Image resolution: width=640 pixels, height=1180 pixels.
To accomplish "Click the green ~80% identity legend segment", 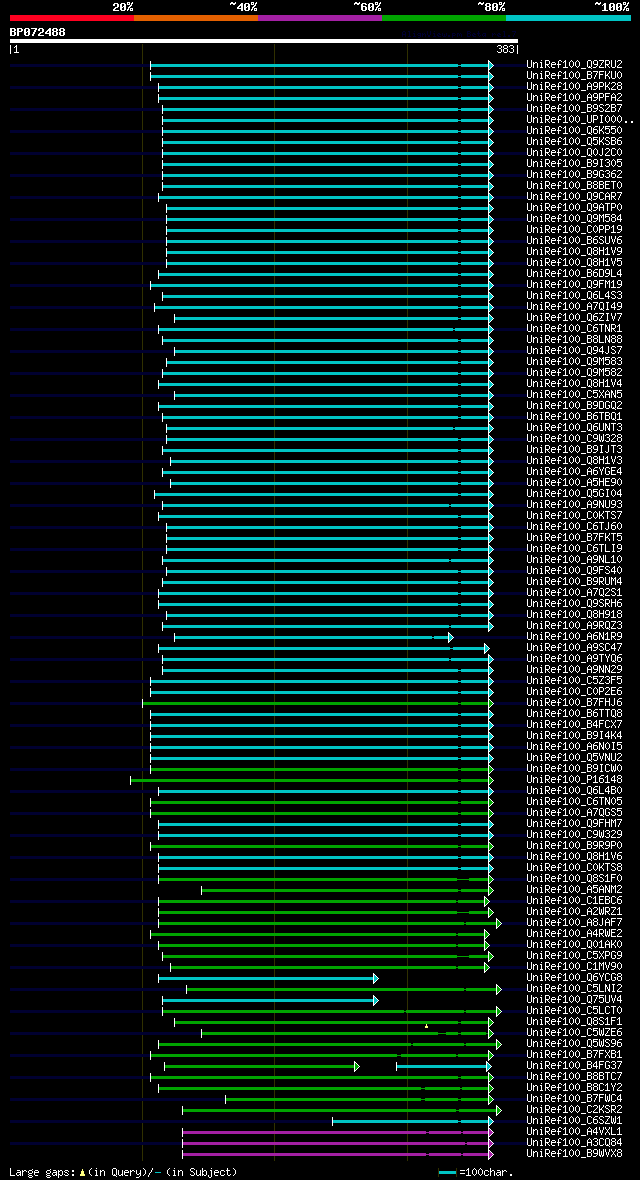I will (x=444, y=17).
